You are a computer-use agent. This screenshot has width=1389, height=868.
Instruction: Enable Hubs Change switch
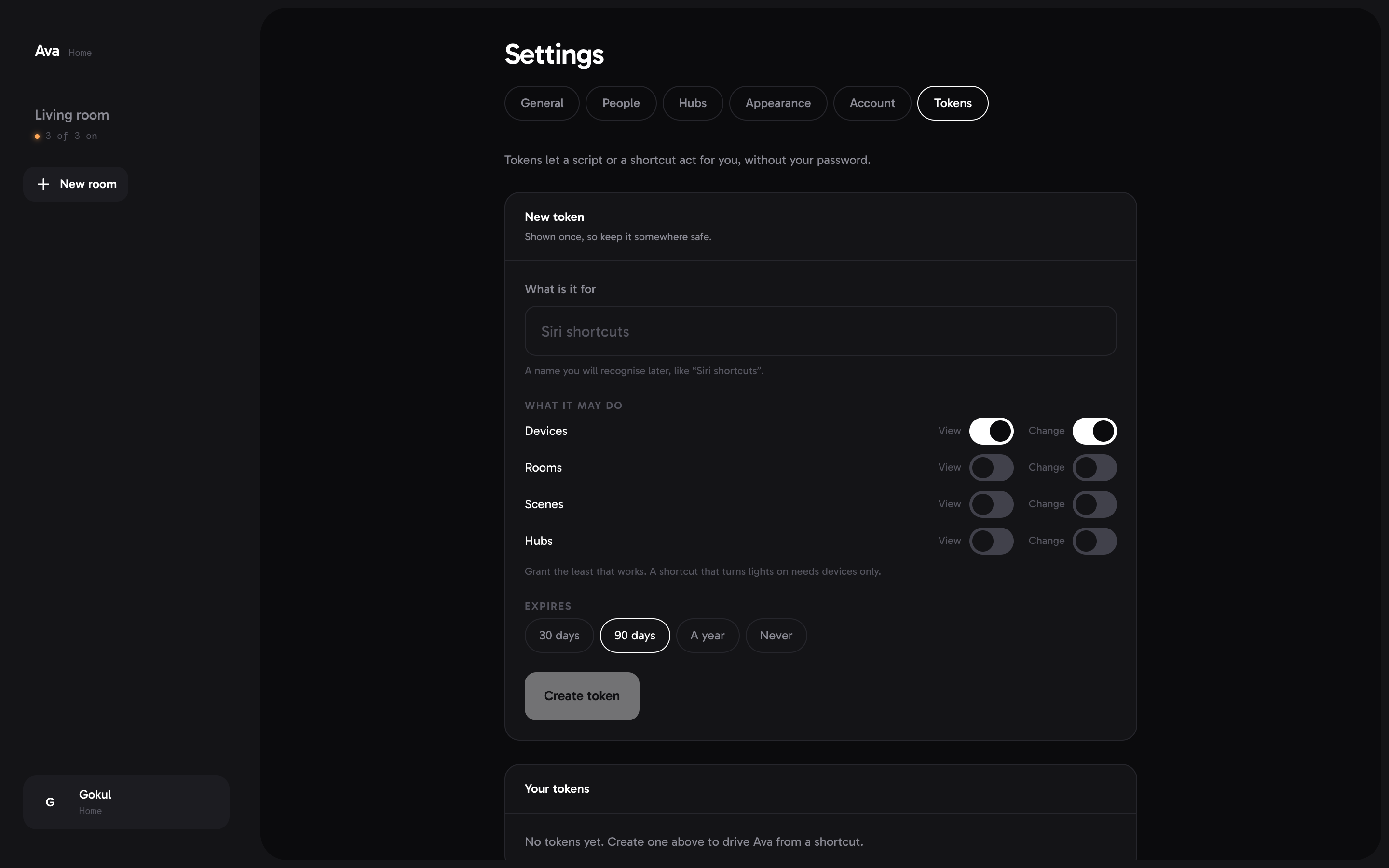pyautogui.click(x=1094, y=541)
